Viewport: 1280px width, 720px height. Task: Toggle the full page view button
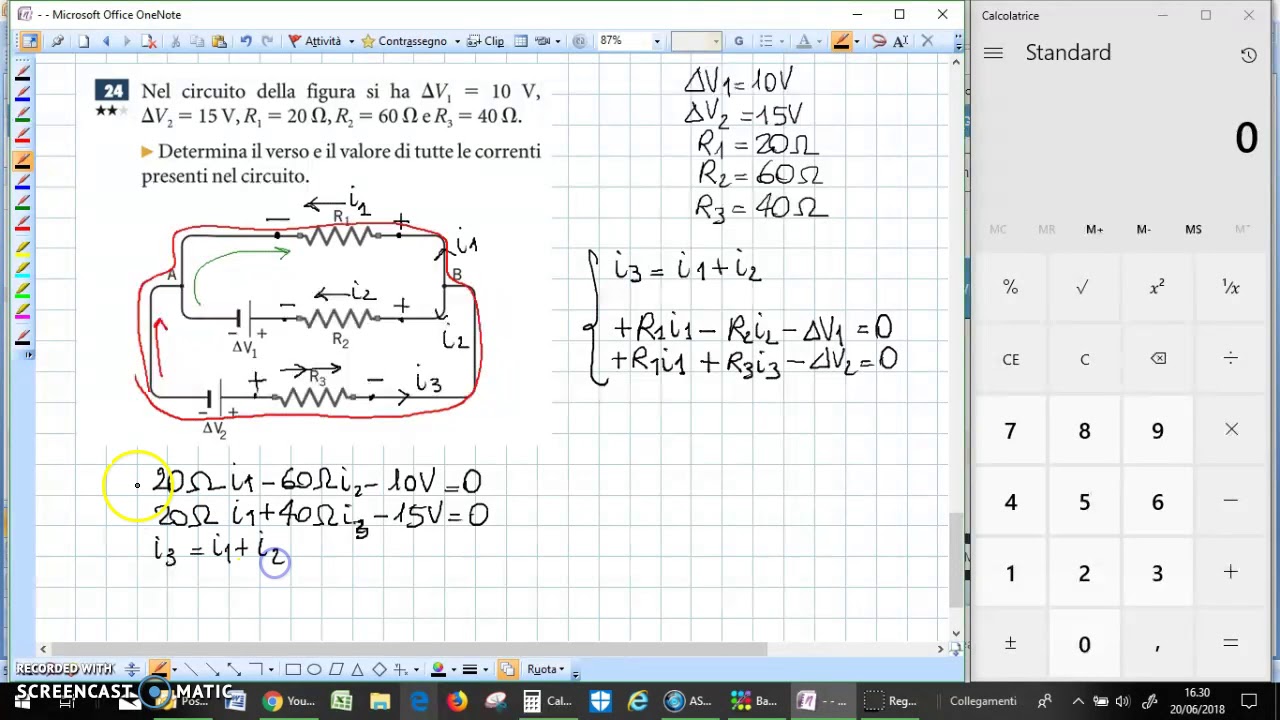29,41
